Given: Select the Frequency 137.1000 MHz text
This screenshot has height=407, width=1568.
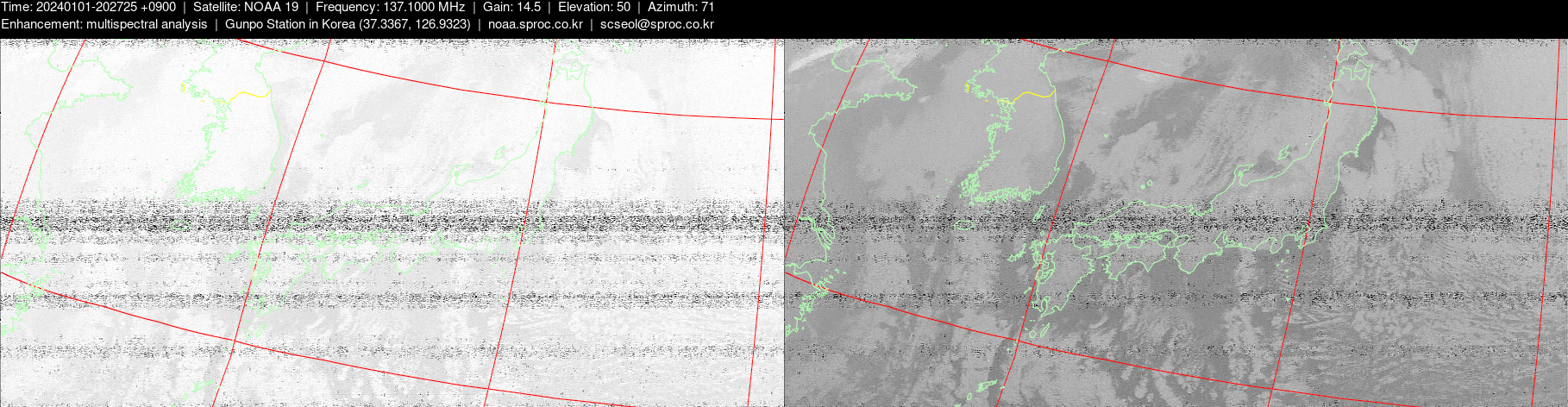Looking at the screenshot, I should [390, 7].
